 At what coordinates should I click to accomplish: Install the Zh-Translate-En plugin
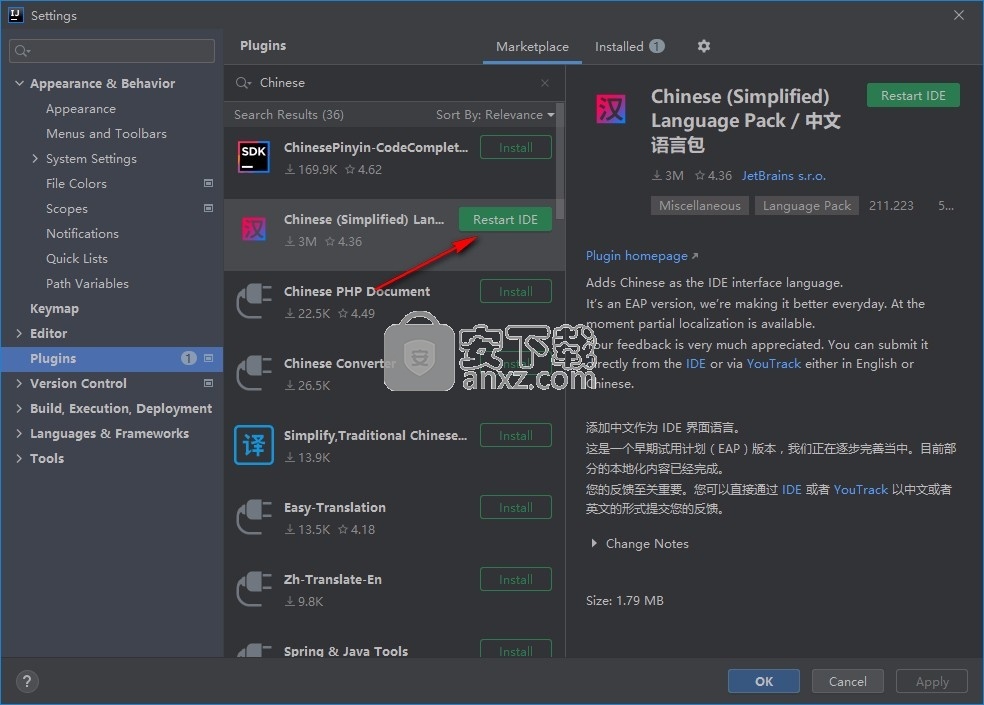coord(516,579)
